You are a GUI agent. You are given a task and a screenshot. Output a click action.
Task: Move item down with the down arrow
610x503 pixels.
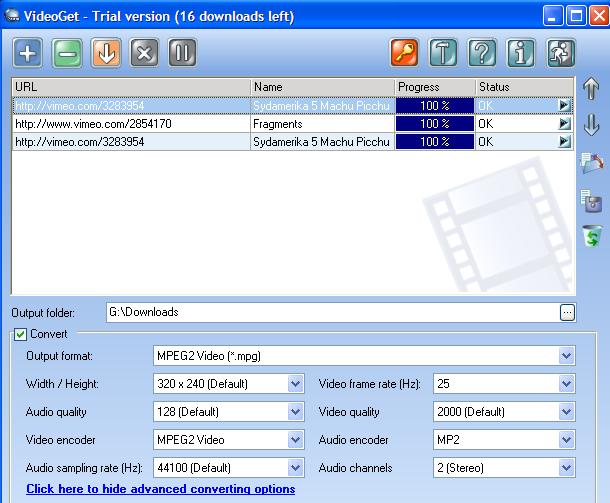591,124
